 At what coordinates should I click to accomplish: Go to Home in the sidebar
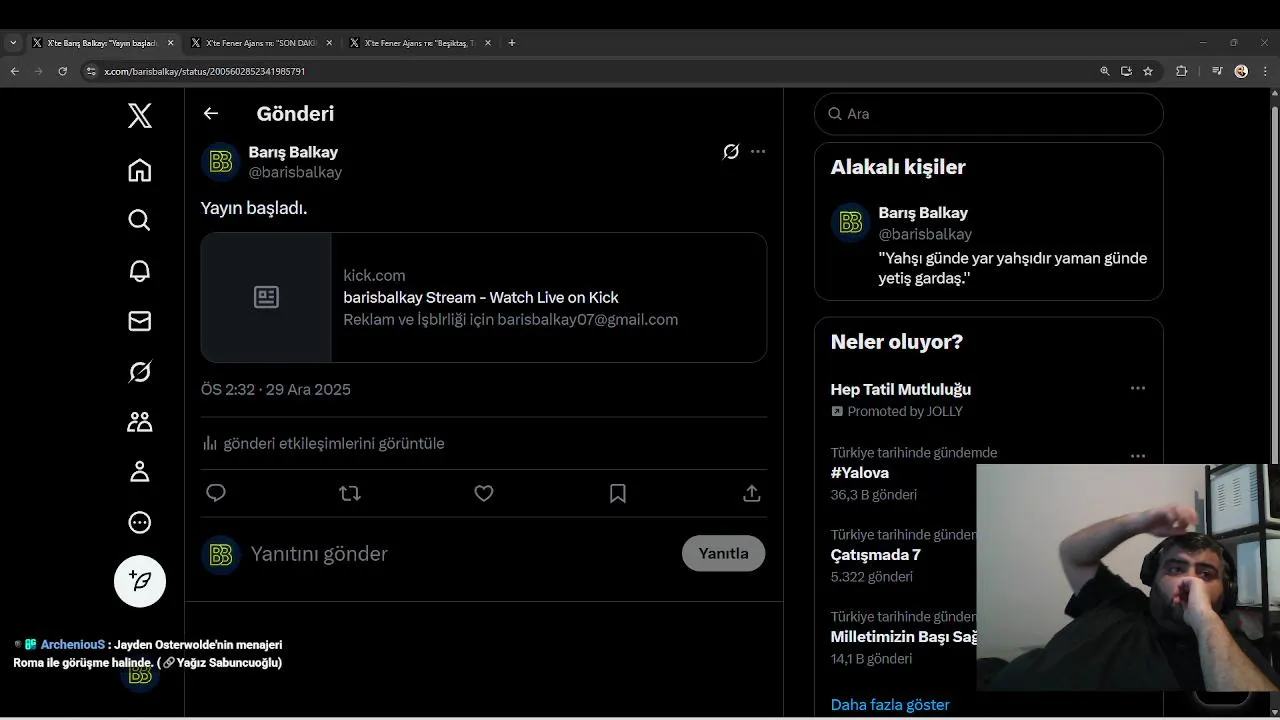coord(140,170)
